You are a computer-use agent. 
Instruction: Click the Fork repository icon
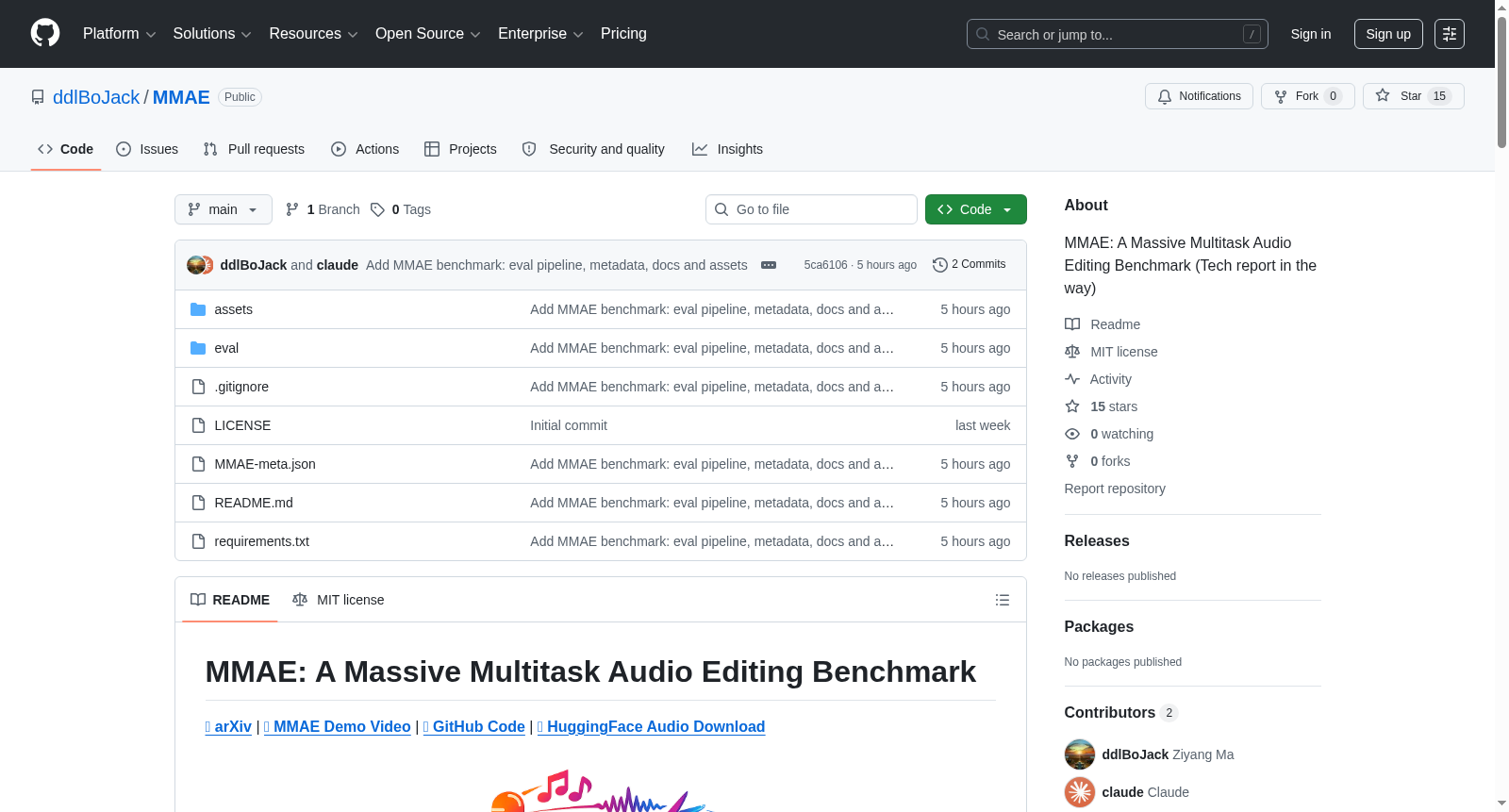click(x=1281, y=96)
